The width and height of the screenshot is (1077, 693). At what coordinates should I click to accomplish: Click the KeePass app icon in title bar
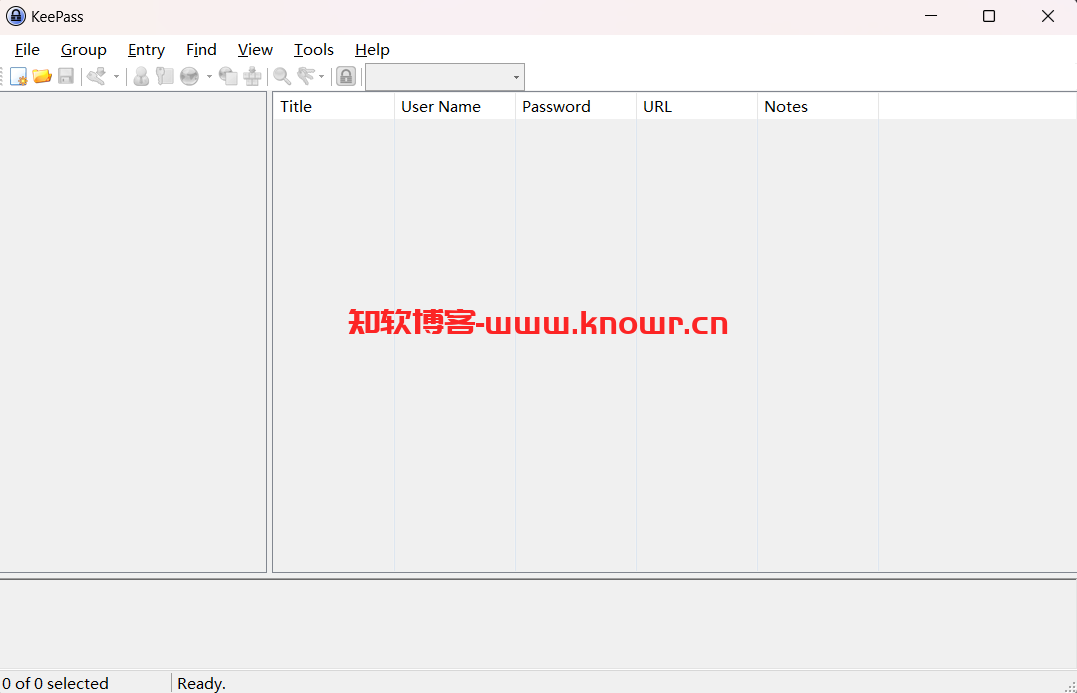pyautogui.click(x=15, y=16)
